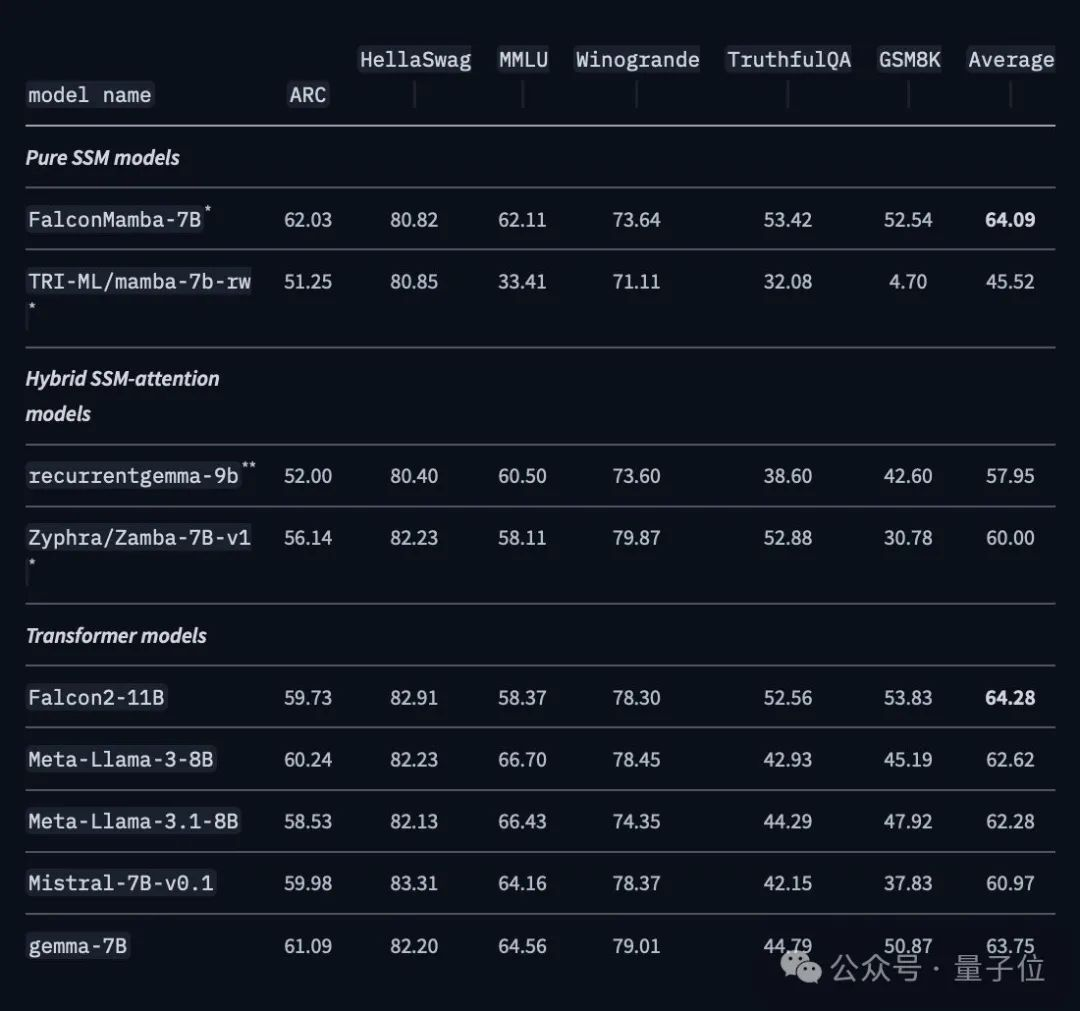Click recurrentgemma-9b ARC score 52.00
1080x1011 pixels.
click(x=308, y=476)
